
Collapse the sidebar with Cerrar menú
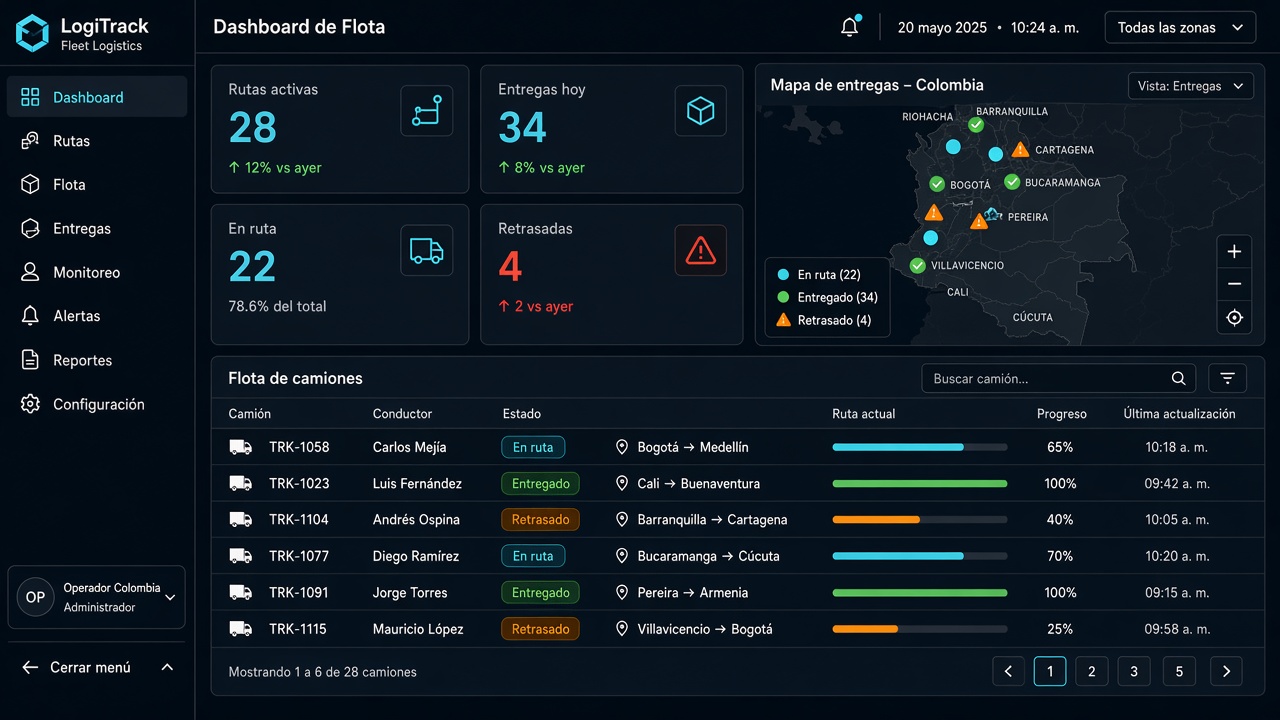96,667
